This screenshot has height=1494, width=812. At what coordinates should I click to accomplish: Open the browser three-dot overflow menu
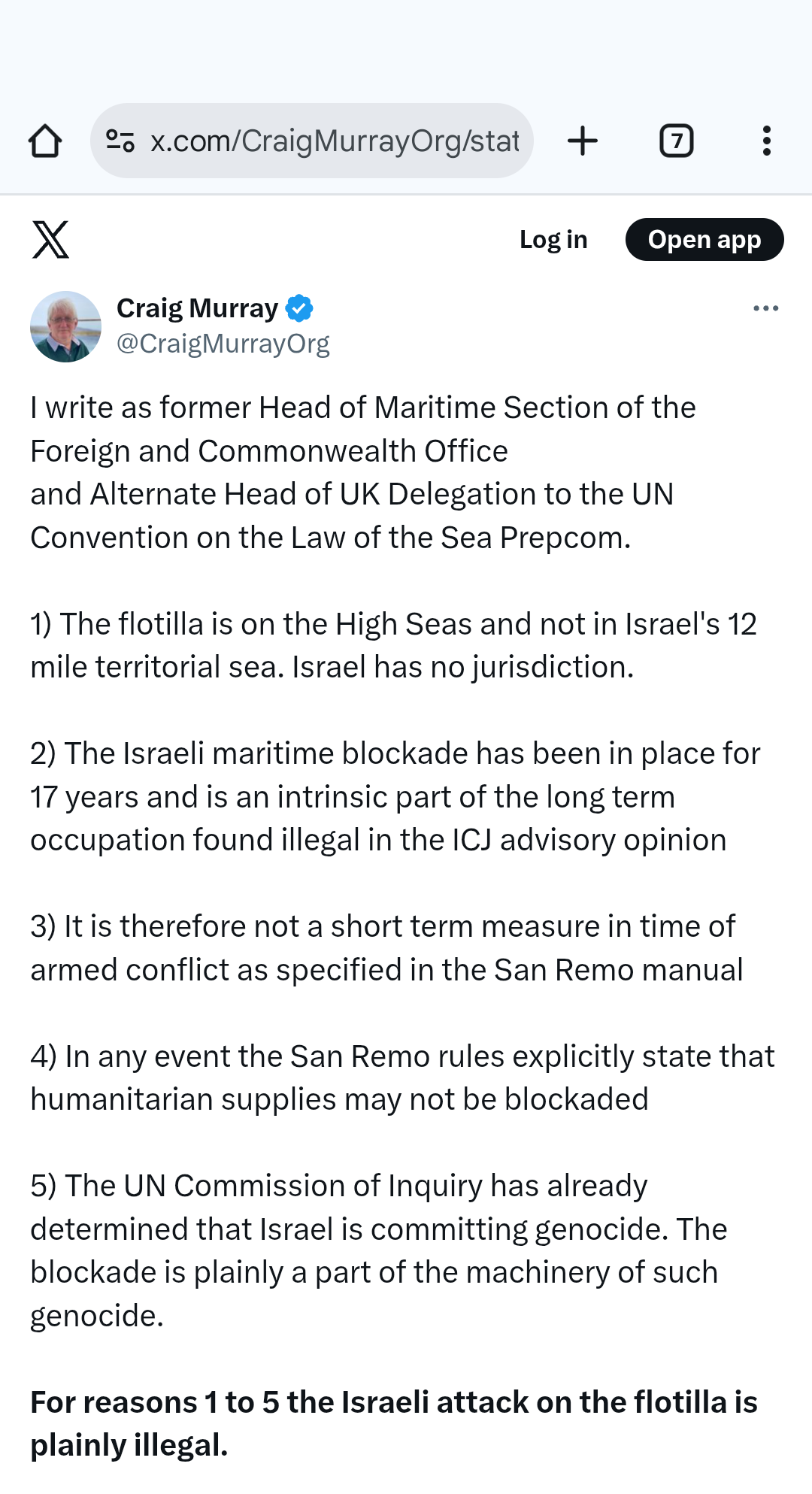tap(766, 141)
